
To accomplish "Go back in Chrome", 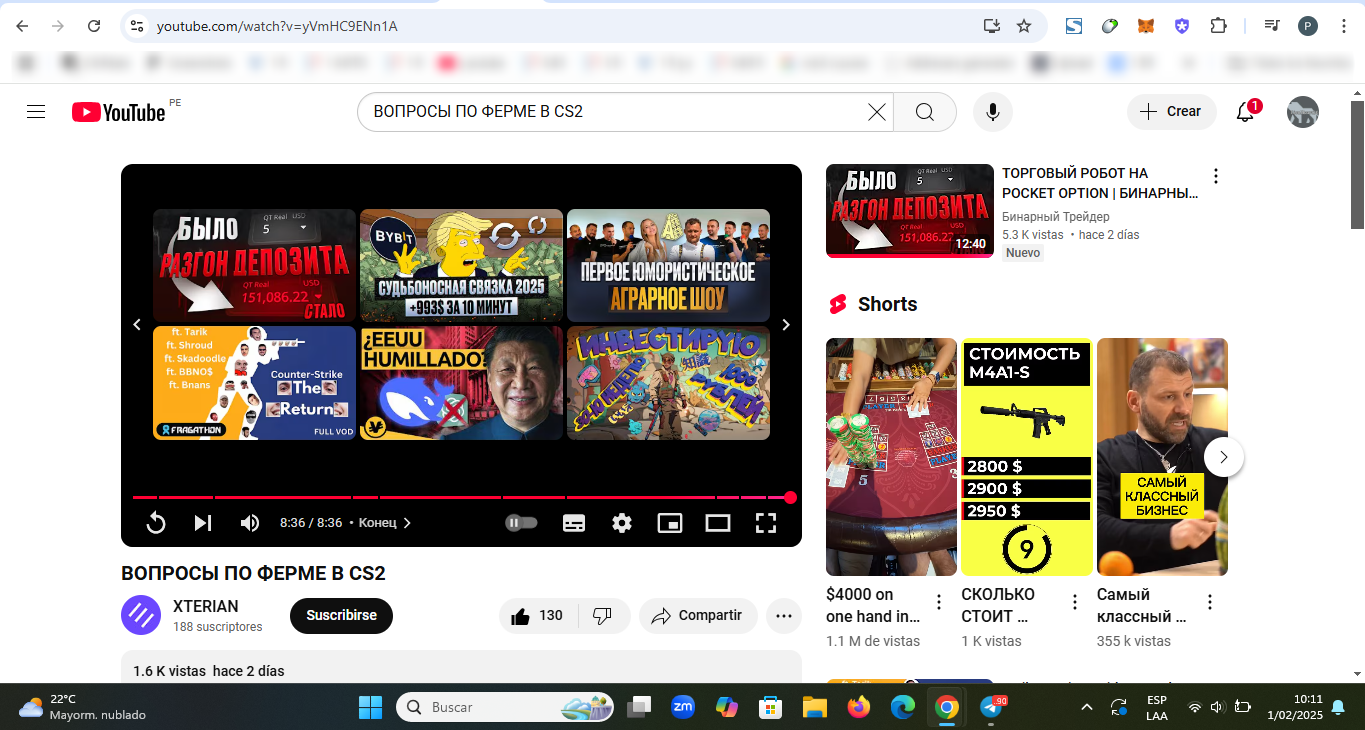I will point(22,26).
